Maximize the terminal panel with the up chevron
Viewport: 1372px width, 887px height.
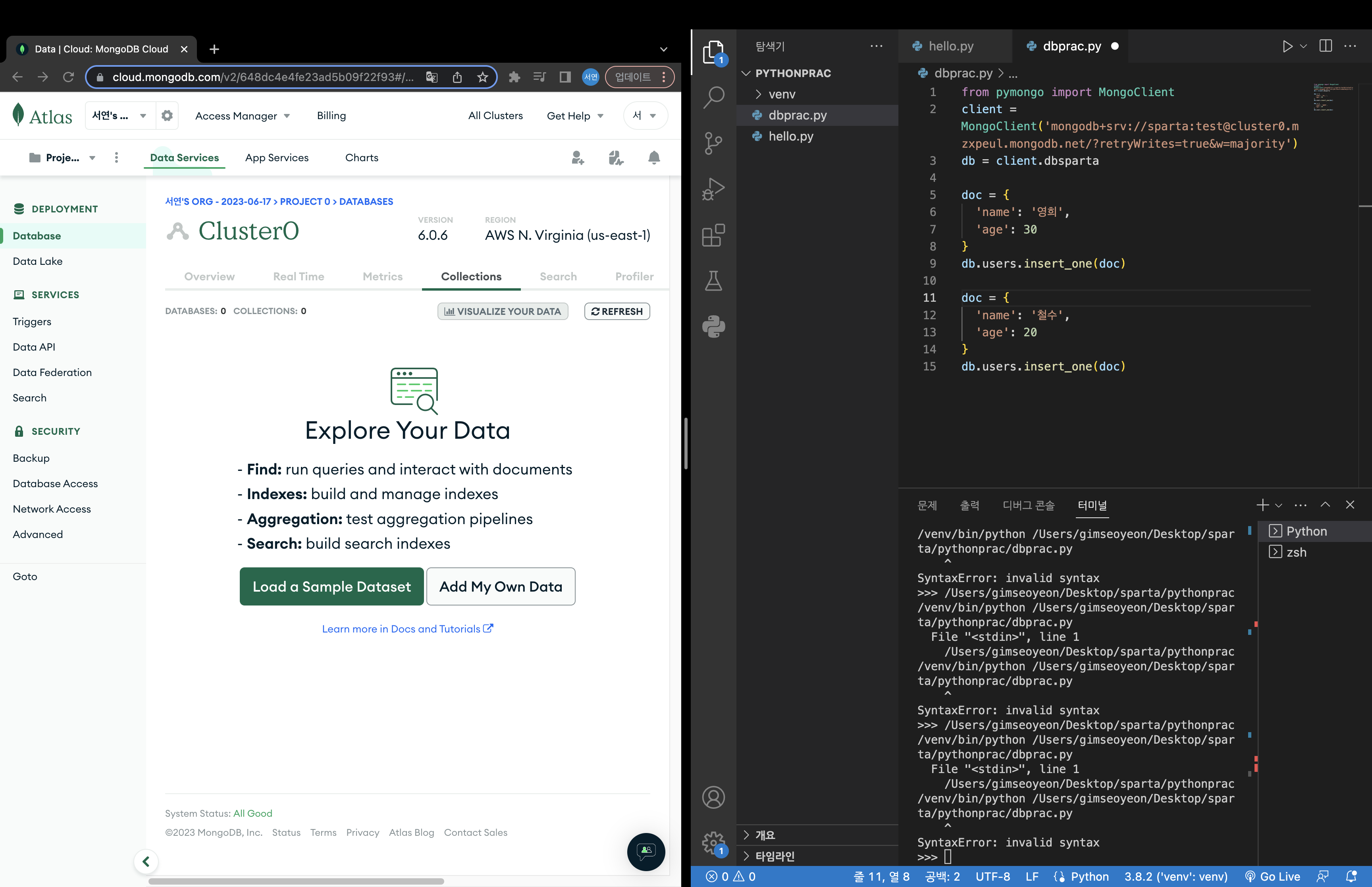pyautogui.click(x=1326, y=505)
